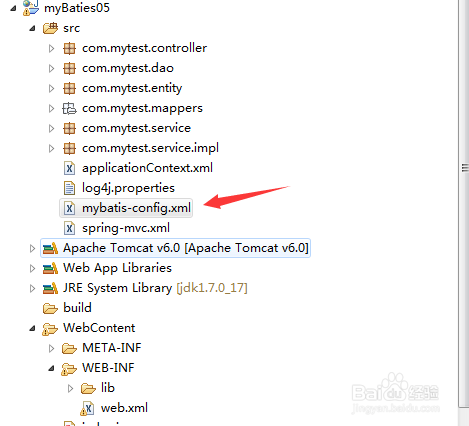Viewport: 469px width, 426px height.
Task: Select the com.mytest.mappers label
Action: coord(142,109)
